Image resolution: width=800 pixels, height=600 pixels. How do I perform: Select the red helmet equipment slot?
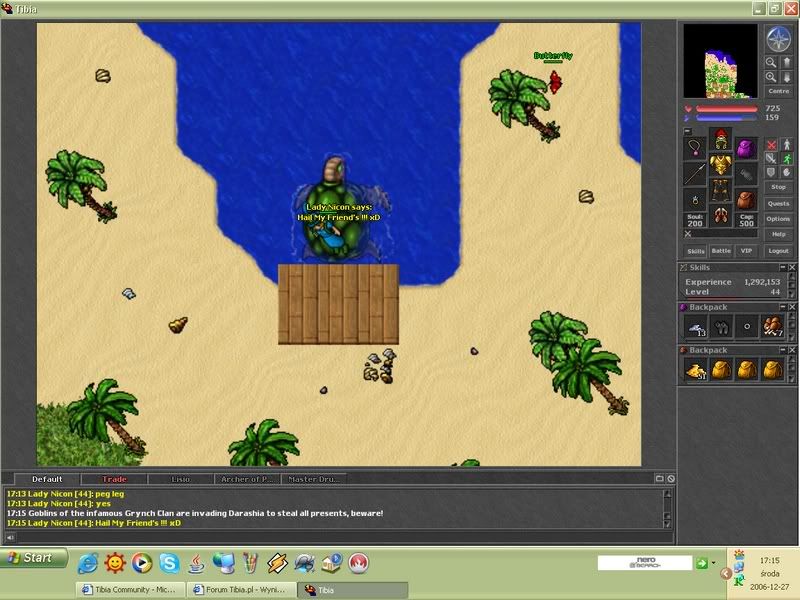coord(720,139)
